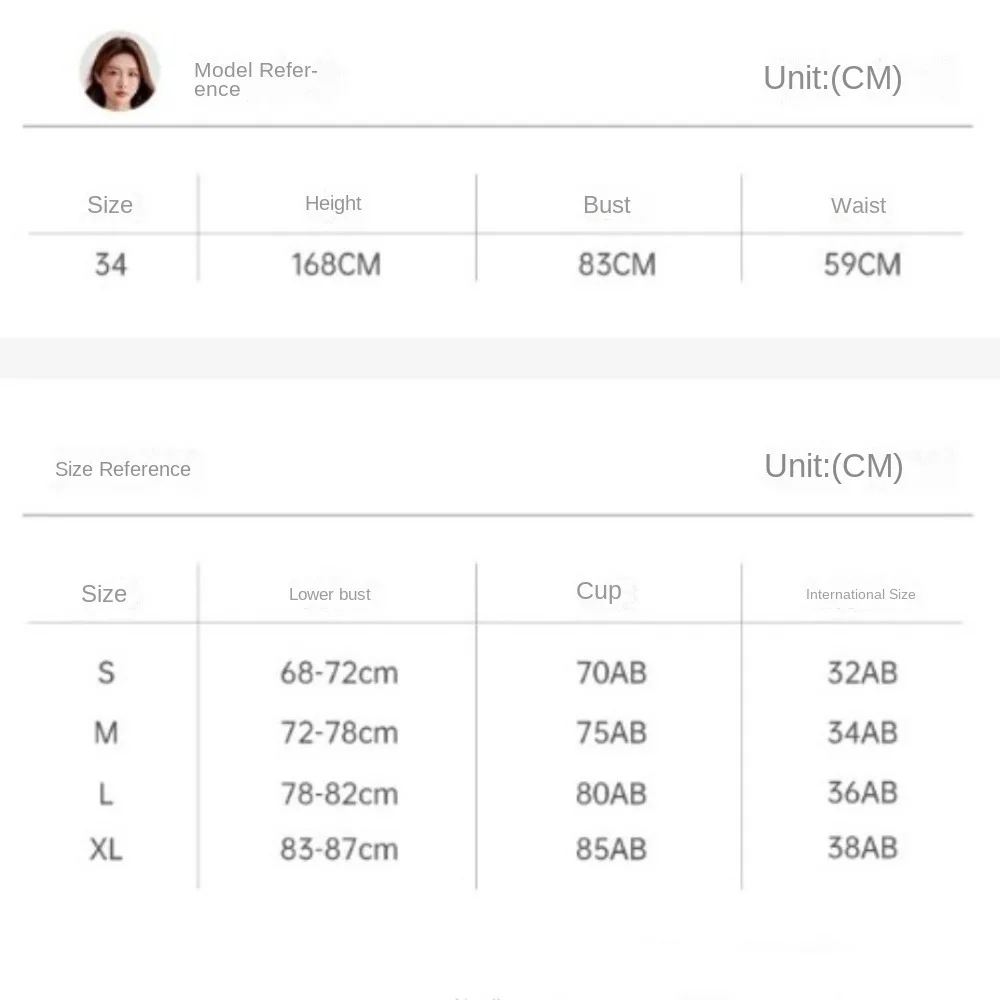This screenshot has width=1000, height=1000.
Task: Select the Bust column header
Action: point(607,205)
